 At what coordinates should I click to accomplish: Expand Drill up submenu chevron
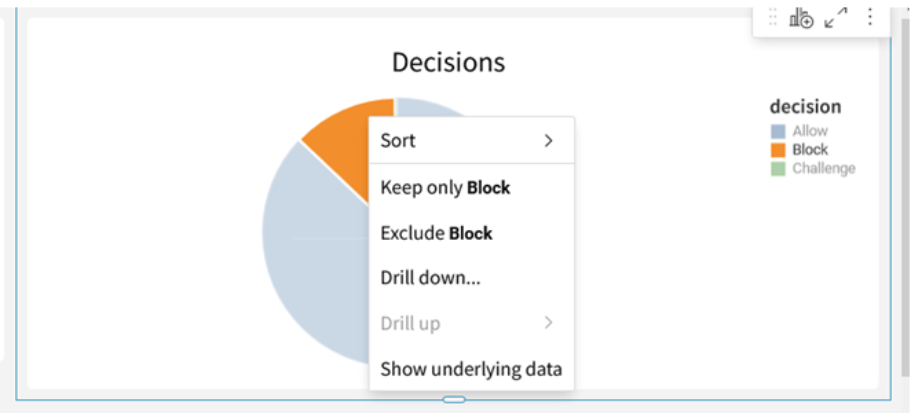(548, 323)
